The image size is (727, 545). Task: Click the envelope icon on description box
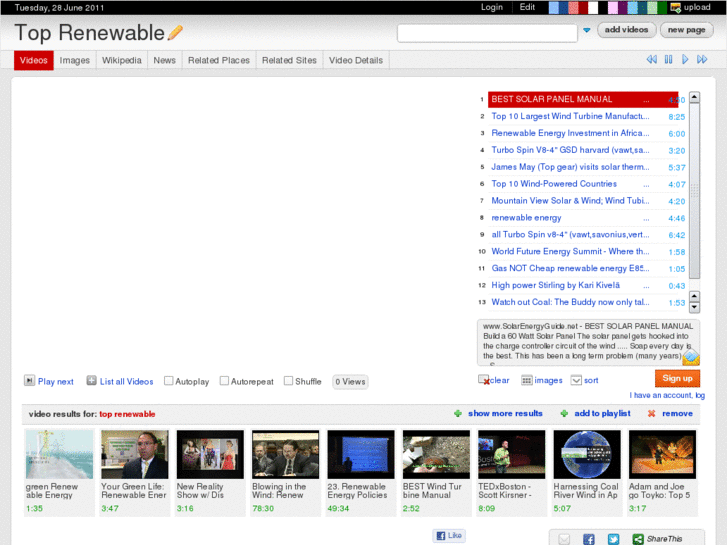coord(691,357)
